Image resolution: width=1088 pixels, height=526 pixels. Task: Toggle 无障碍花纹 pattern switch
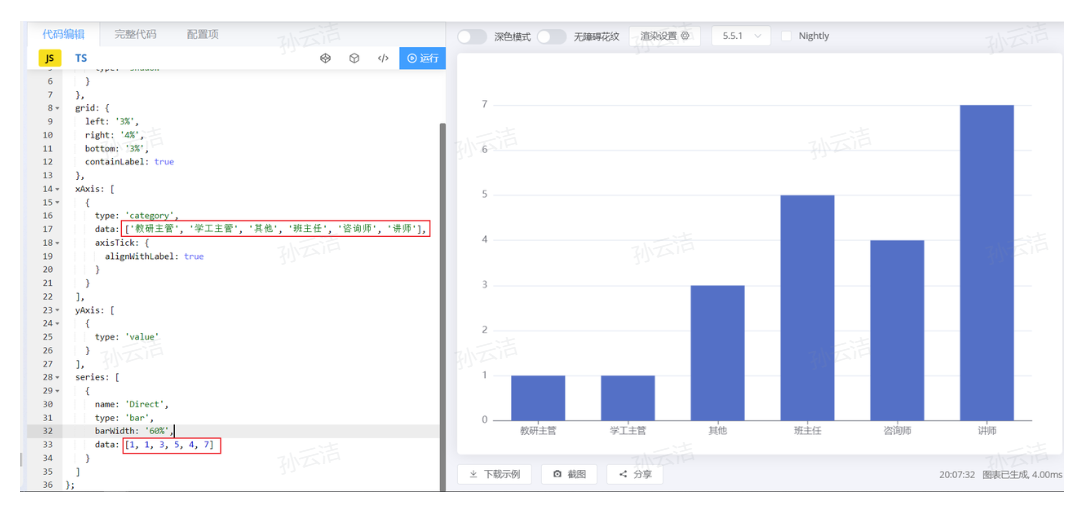pyautogui.click(x=552, y=36)
